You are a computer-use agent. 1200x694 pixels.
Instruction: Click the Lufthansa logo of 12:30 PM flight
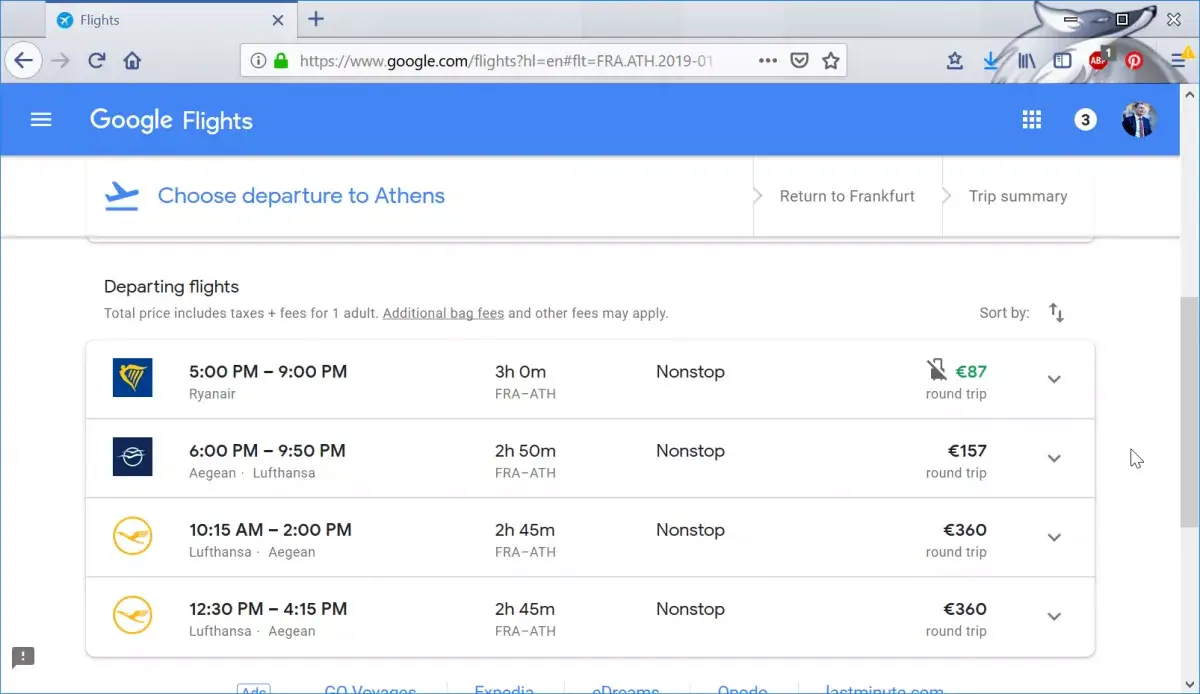(132, 615)
